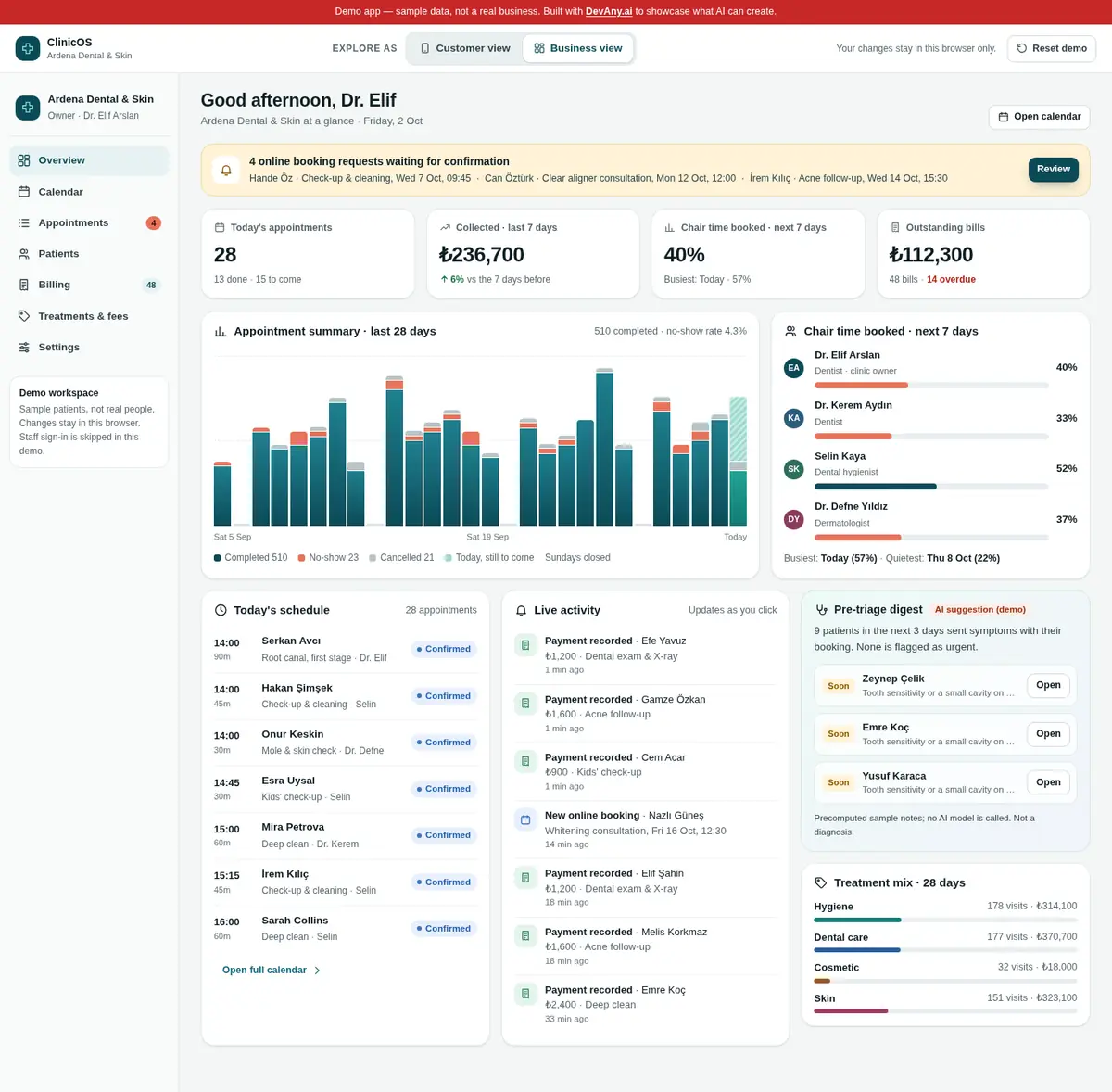Click the Hygiene treatment mix bar
The width and height of the screenshot is (1112, 1092).
click(945, 920)
